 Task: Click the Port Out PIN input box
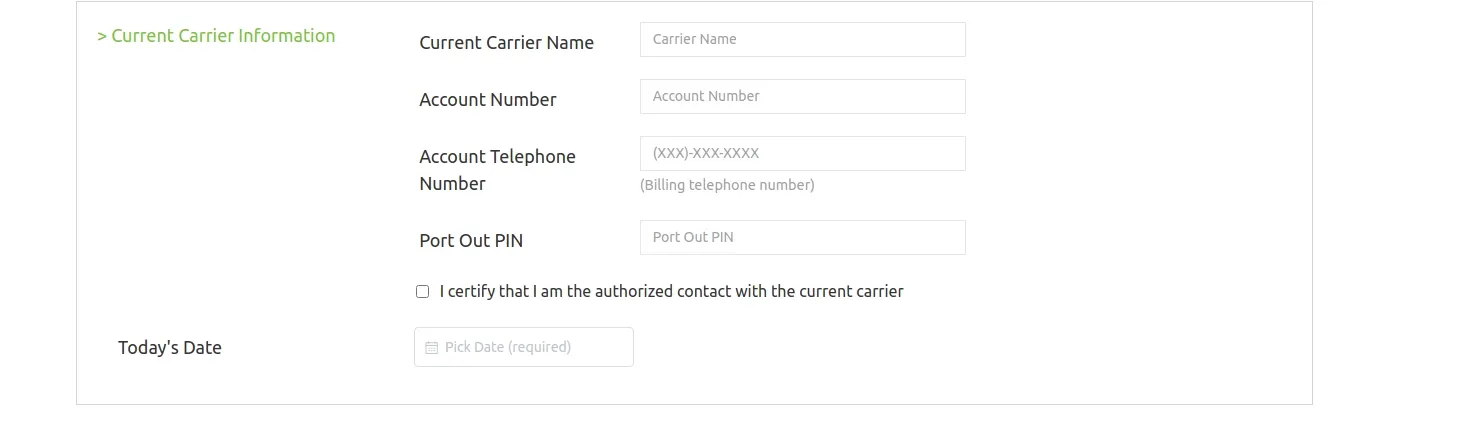tap(803, 237)
